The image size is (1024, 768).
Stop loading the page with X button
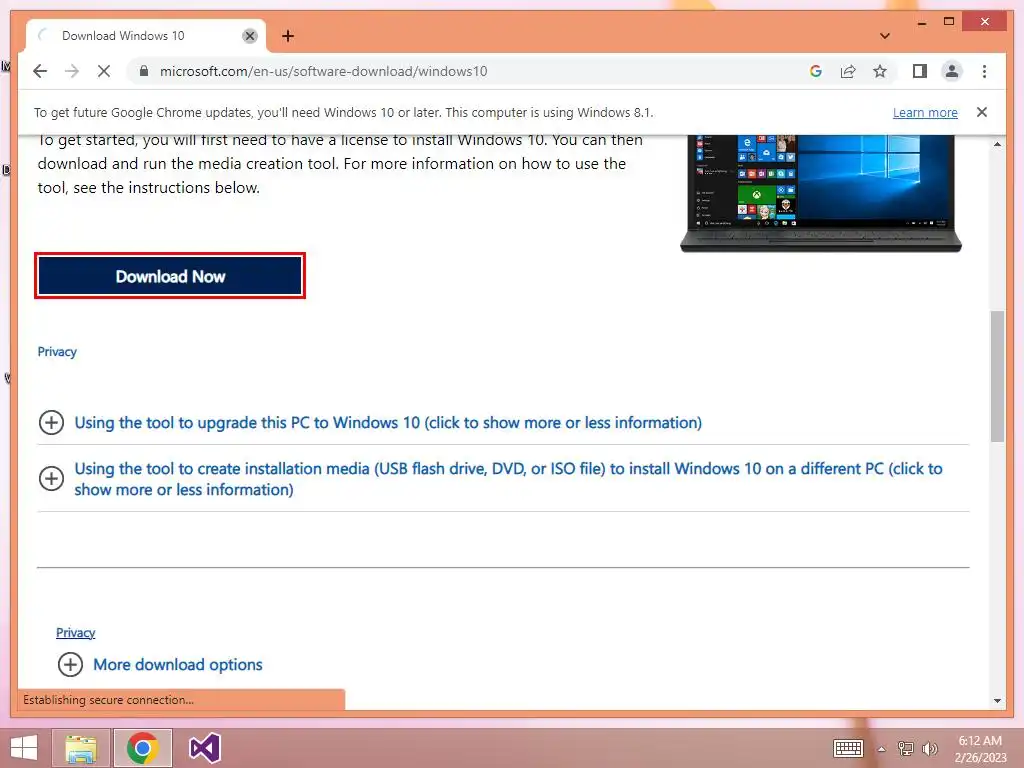pyautogui.click(x=104, y=71)
